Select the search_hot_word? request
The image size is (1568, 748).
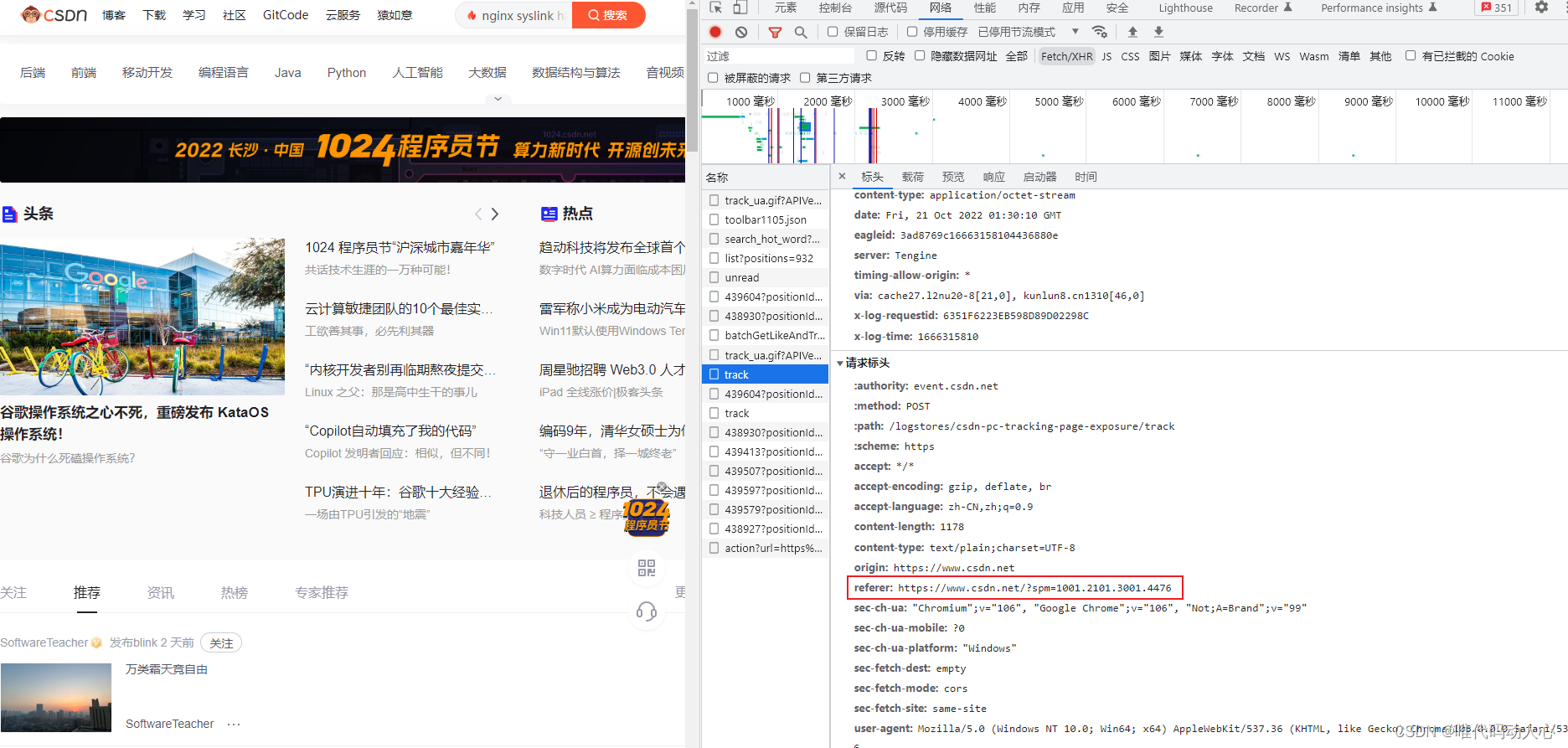[765, 239]
